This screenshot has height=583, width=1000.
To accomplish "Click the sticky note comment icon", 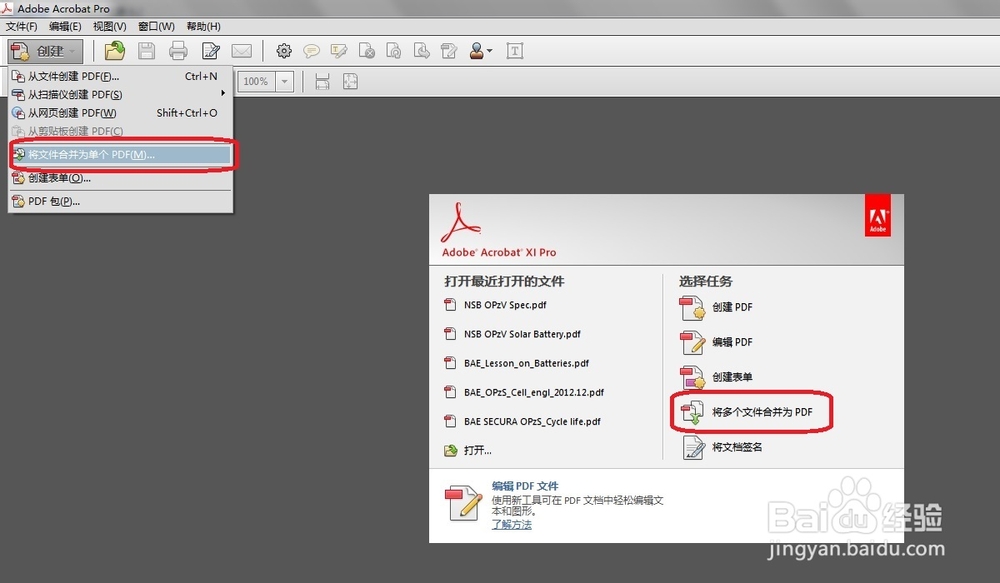I will pos(311,51).
